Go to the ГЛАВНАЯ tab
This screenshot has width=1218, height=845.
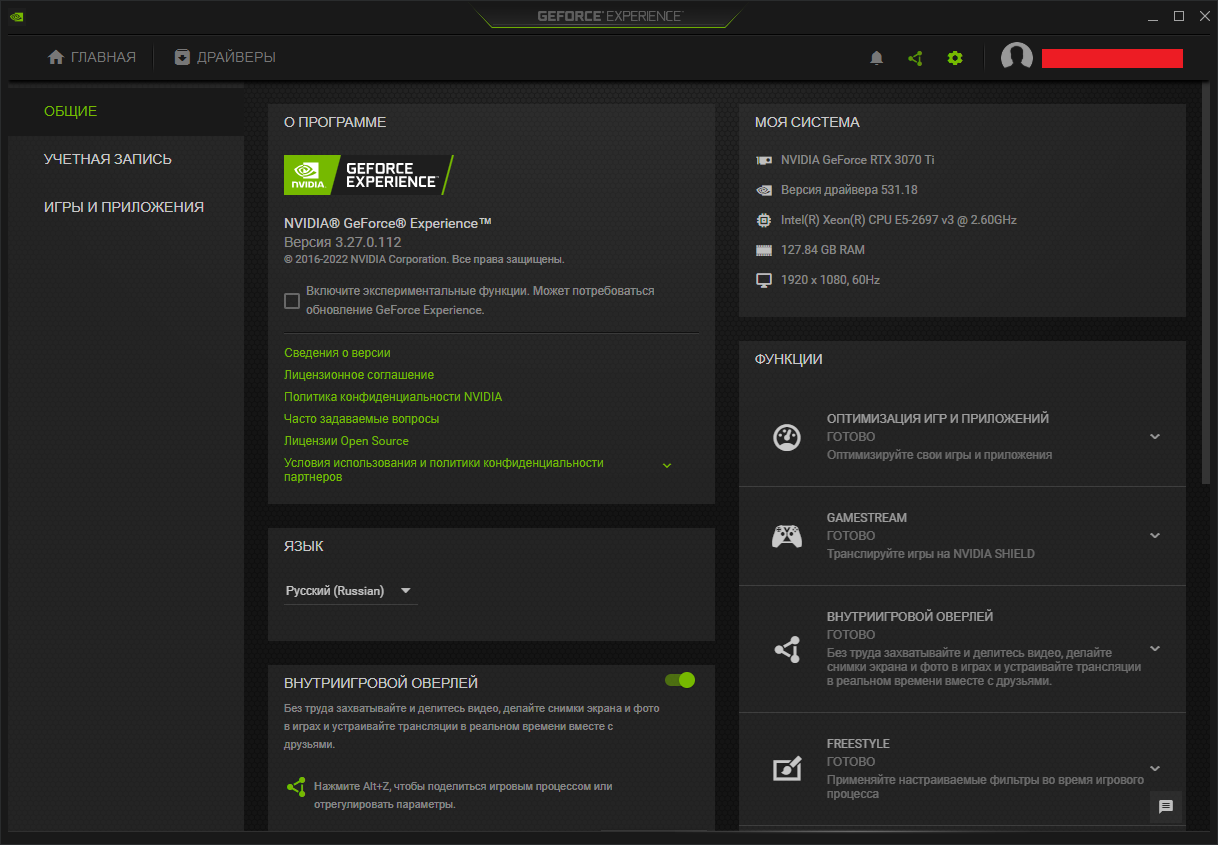pos(92,57)
